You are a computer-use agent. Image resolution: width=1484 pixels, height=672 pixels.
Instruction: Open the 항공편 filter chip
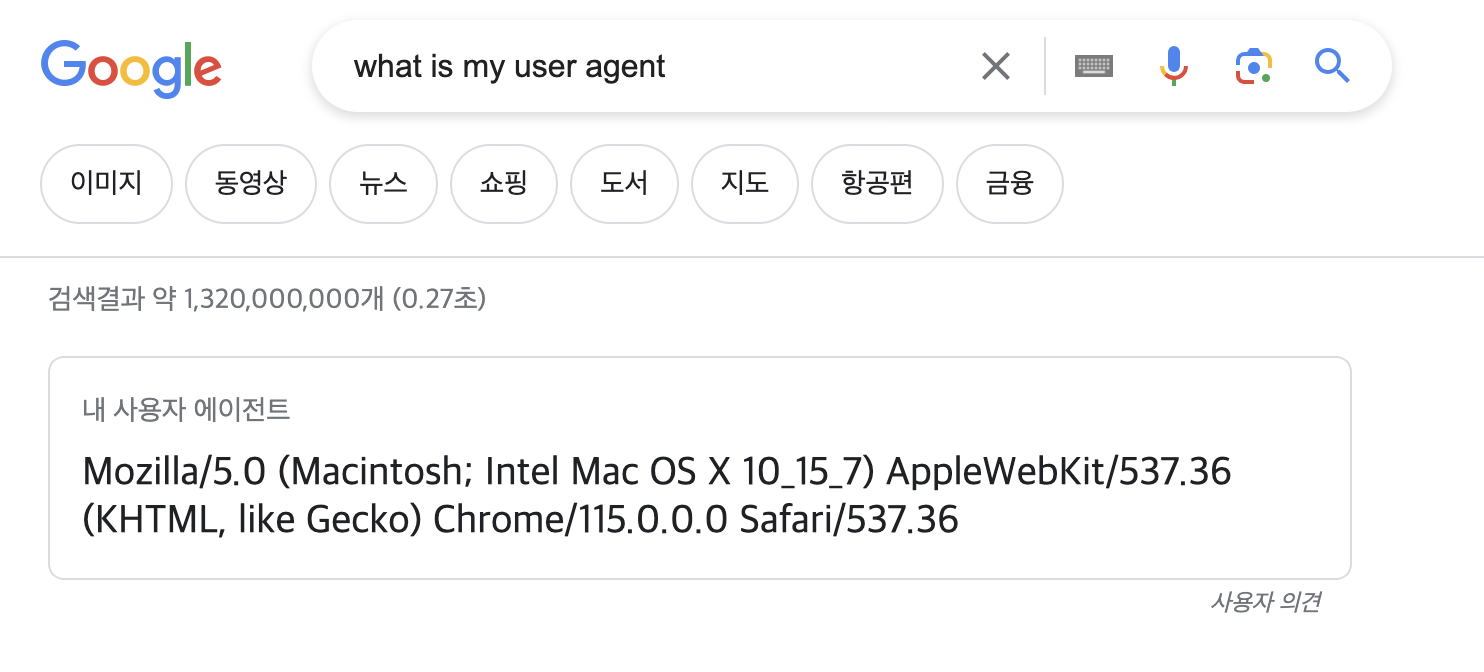tap(877, 184)
